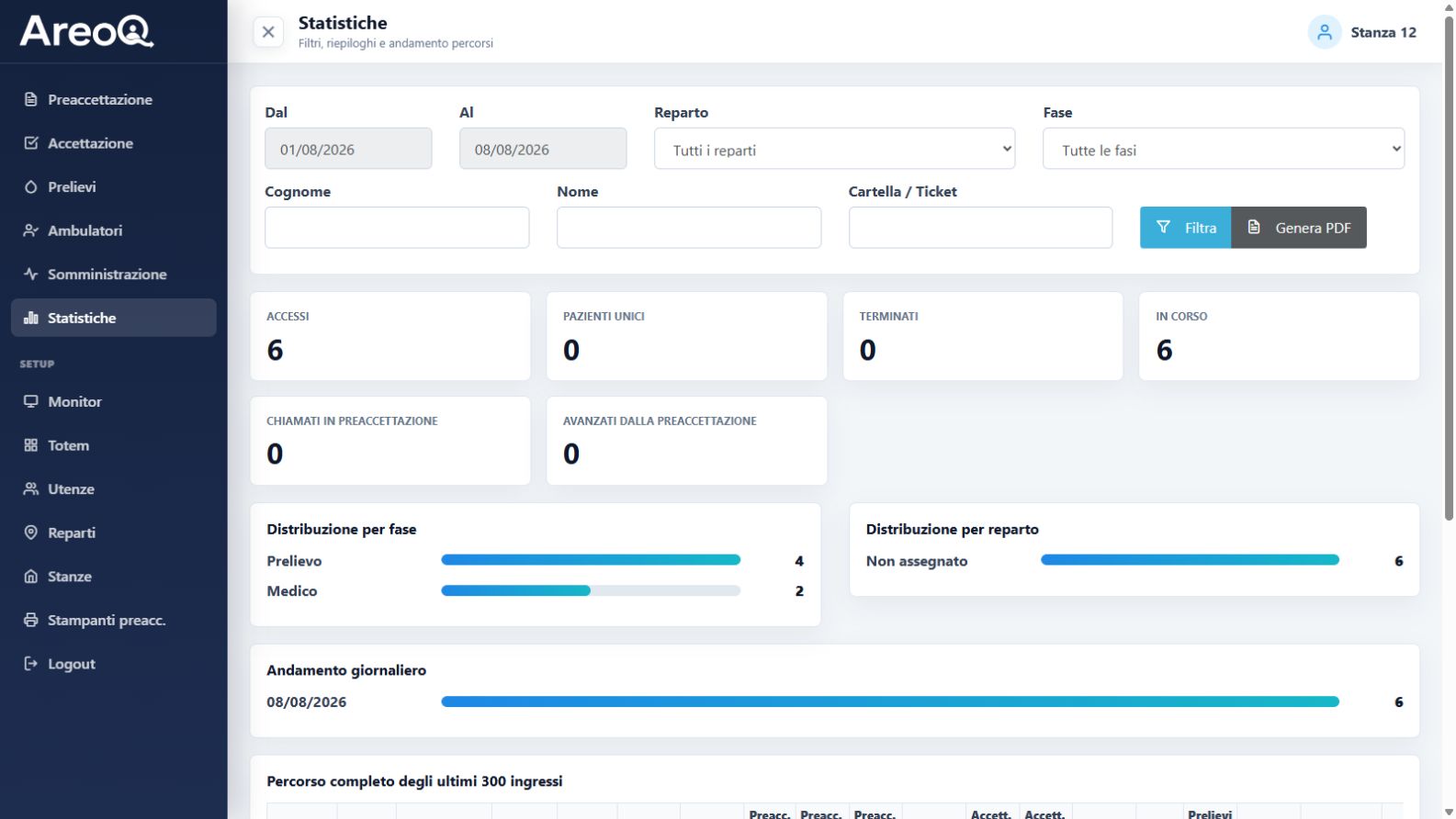Screen dimensions: 1456x819
Task: Open Ambulatori menu item
Action: click(x=114, y=230)
